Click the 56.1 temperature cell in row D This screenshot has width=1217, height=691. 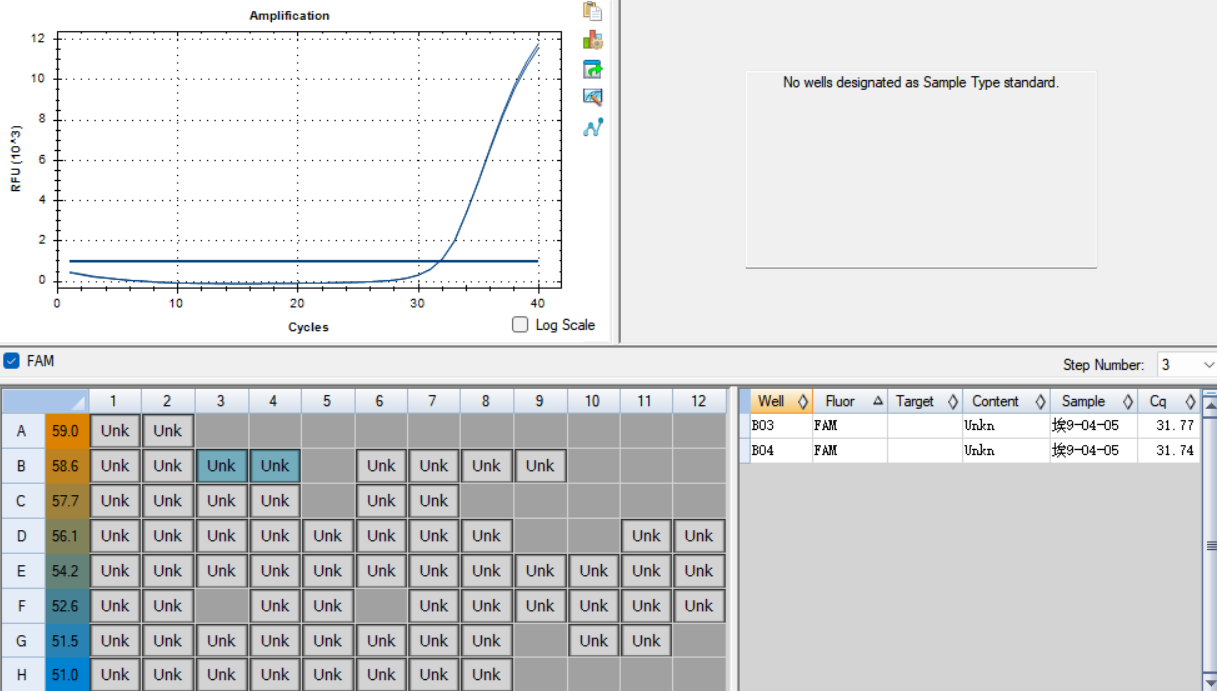point(66,536)
